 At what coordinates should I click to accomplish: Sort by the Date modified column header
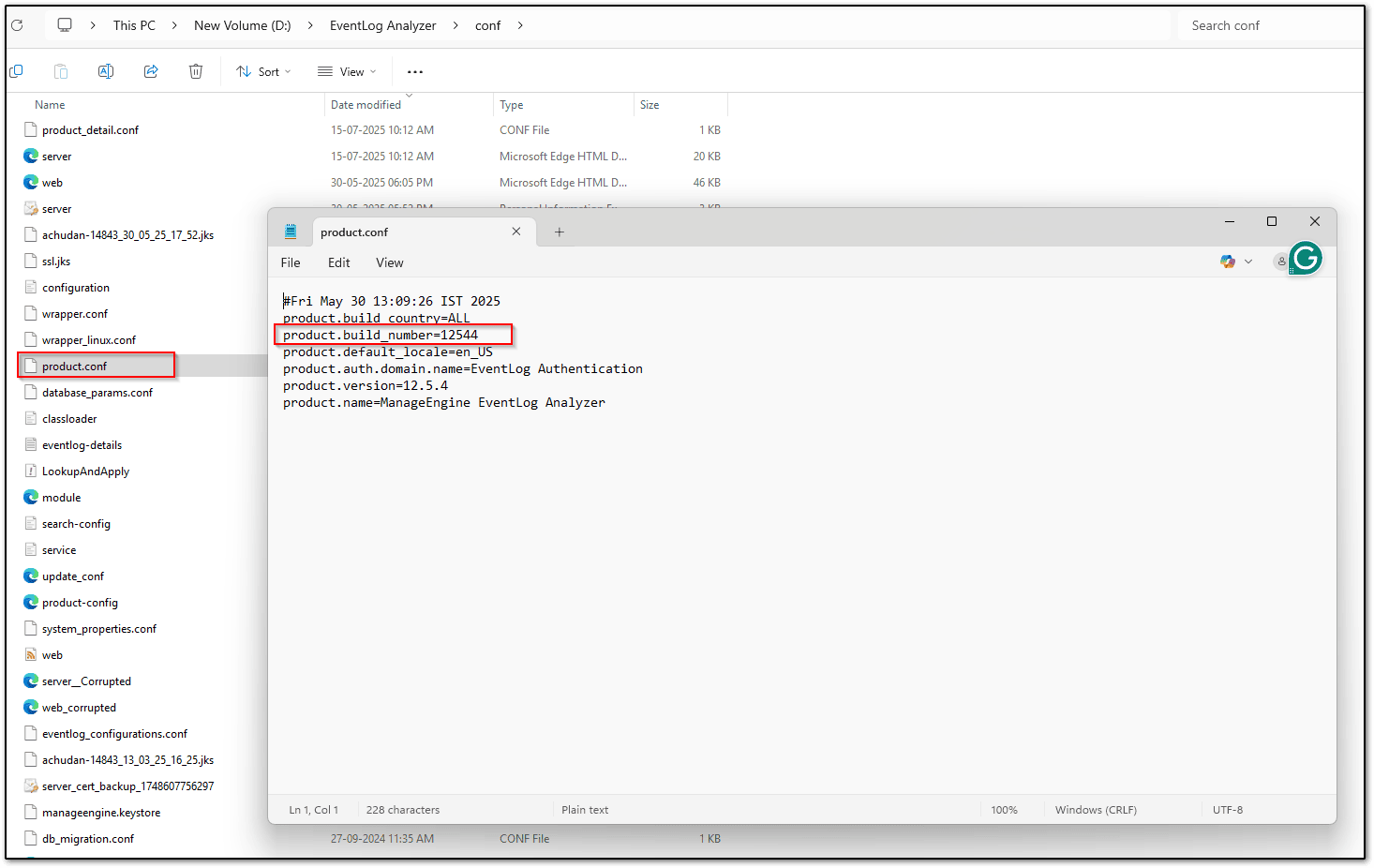pyautogui.click(x=366, y=105)
